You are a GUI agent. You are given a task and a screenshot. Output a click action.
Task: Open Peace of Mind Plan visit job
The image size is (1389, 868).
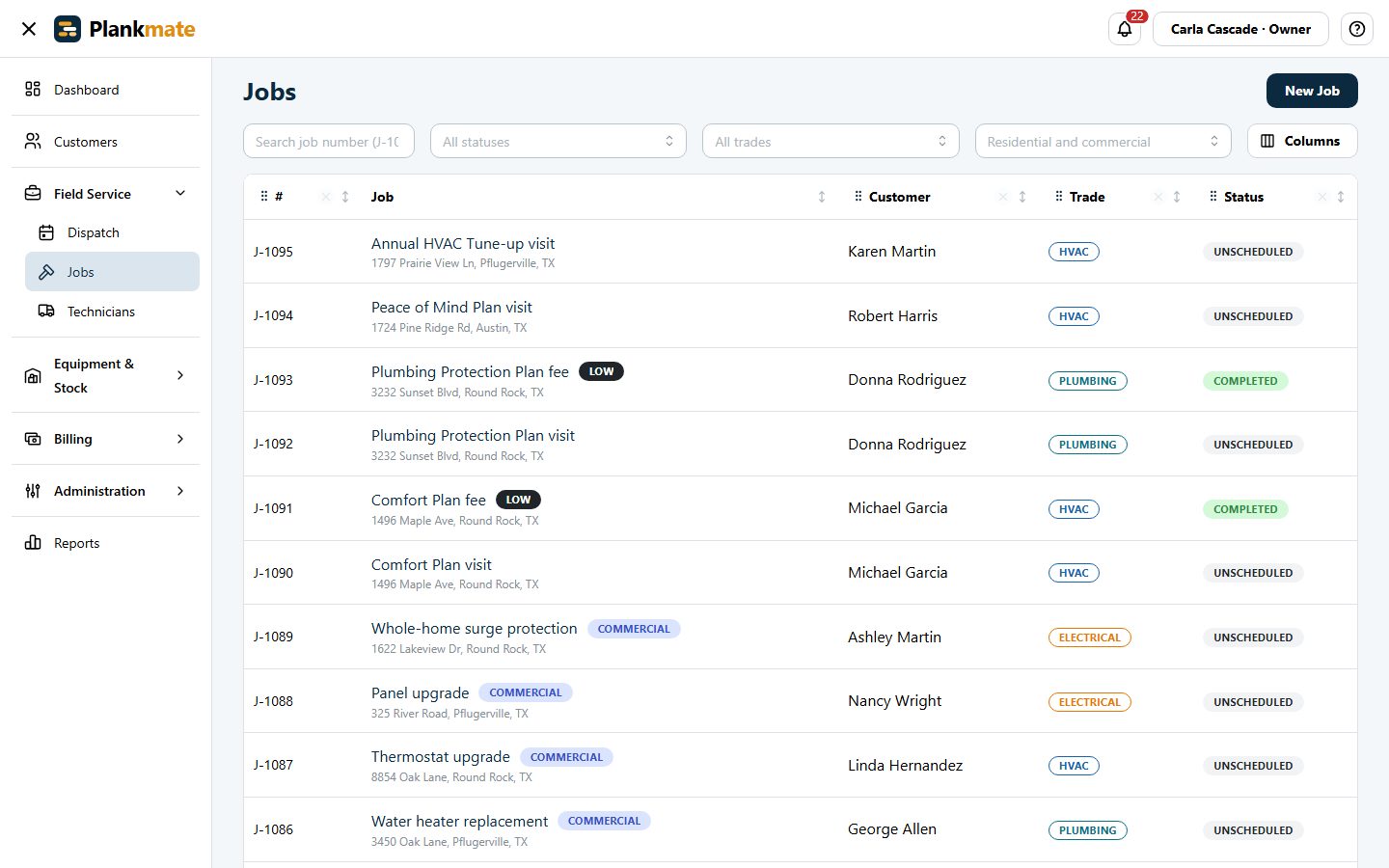451,307
